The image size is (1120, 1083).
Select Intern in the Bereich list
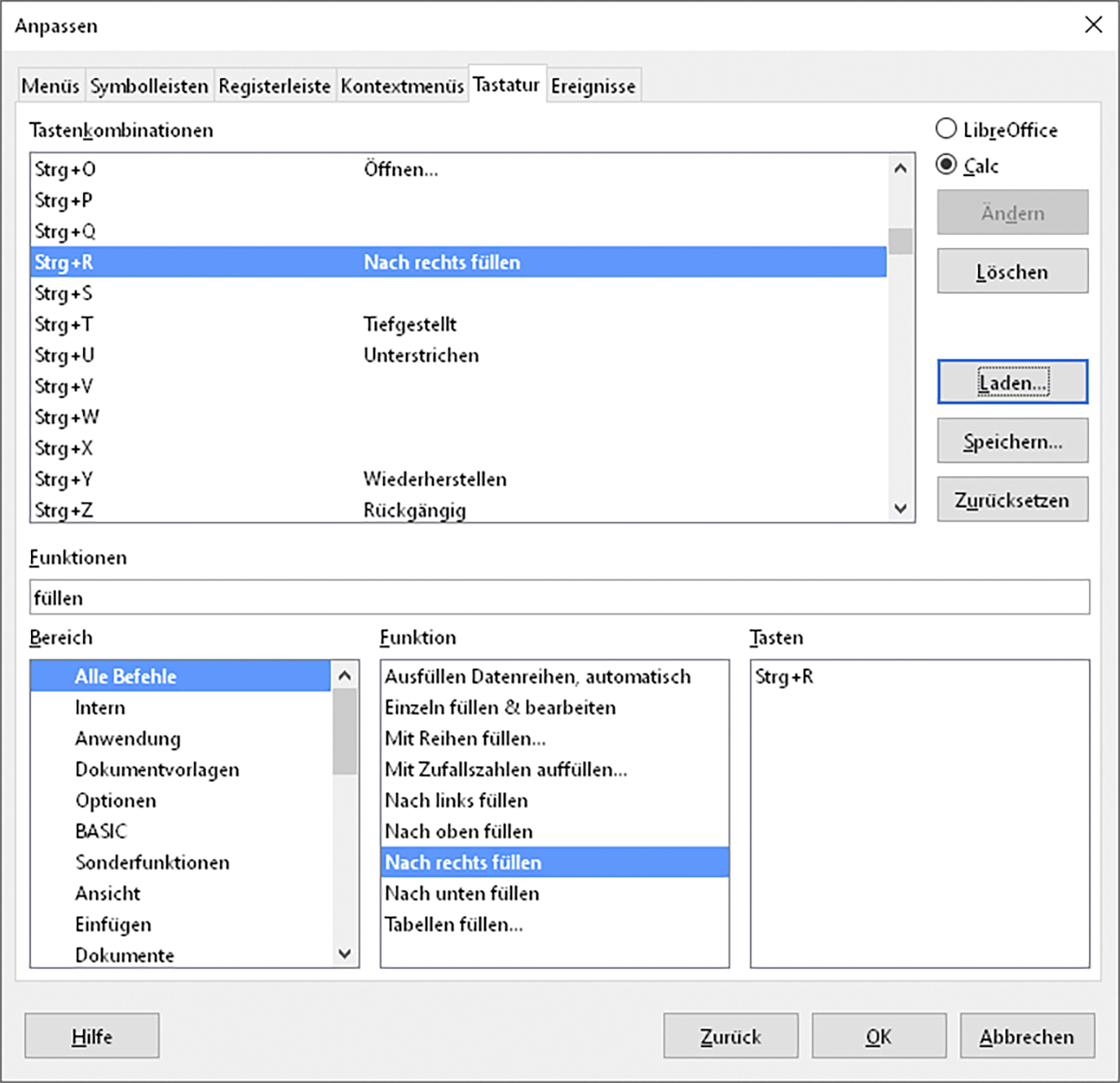point(181,707)
